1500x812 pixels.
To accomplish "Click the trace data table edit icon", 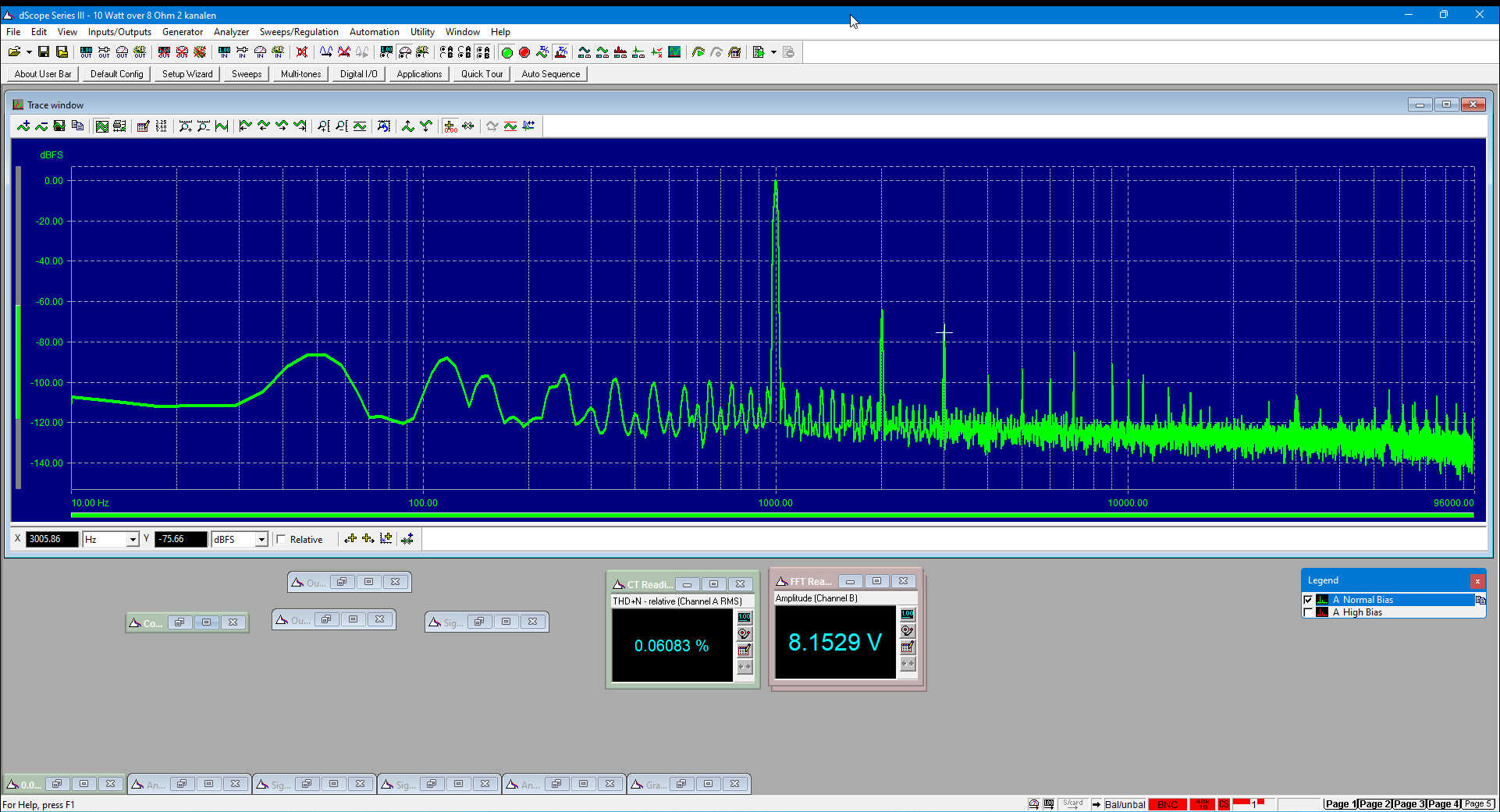I will click(x=143, y=126).
